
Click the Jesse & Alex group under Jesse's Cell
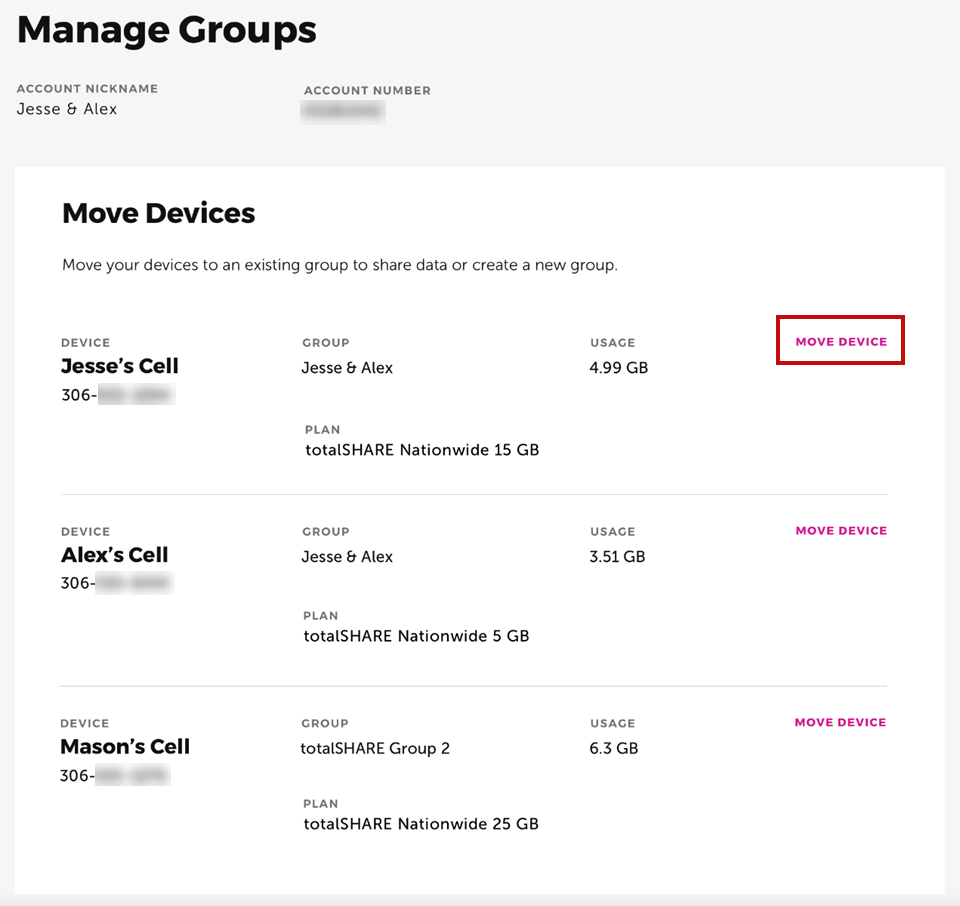pos(347,368)
